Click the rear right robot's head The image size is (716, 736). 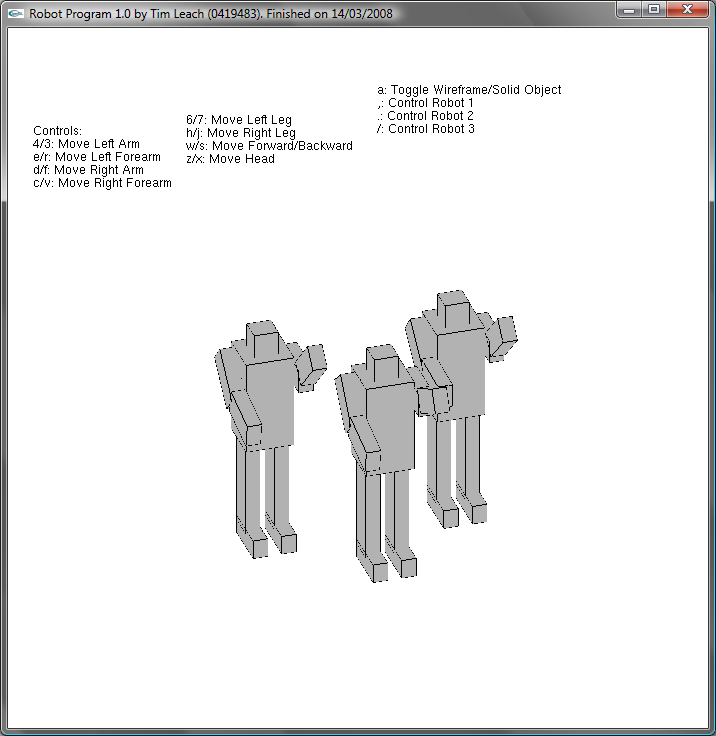[x=454, y=310]
